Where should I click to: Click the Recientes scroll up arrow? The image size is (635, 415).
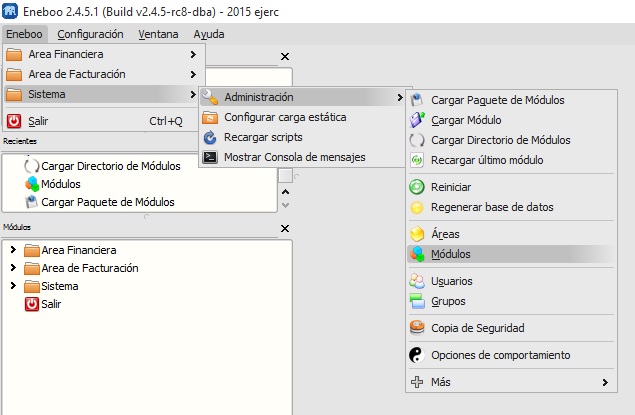click(286, 192)
